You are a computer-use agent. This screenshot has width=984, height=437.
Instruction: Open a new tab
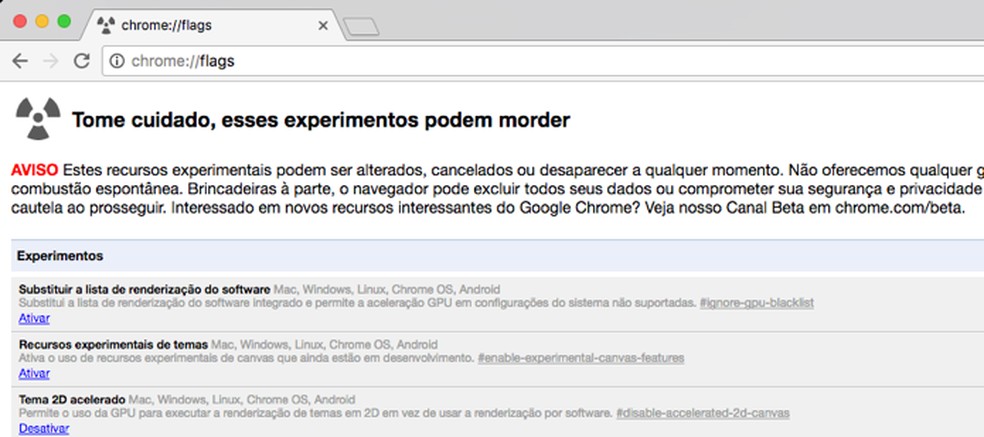(x=361, y=26)
